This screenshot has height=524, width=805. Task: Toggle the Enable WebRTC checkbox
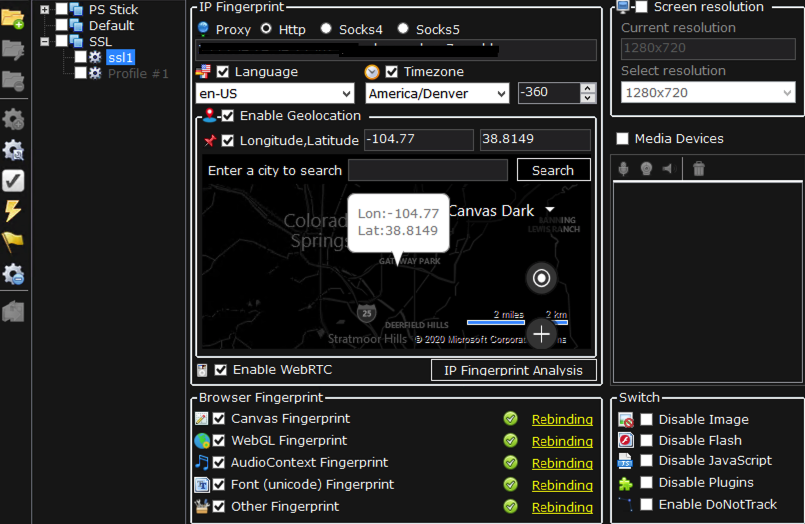[x=221, y=370]
